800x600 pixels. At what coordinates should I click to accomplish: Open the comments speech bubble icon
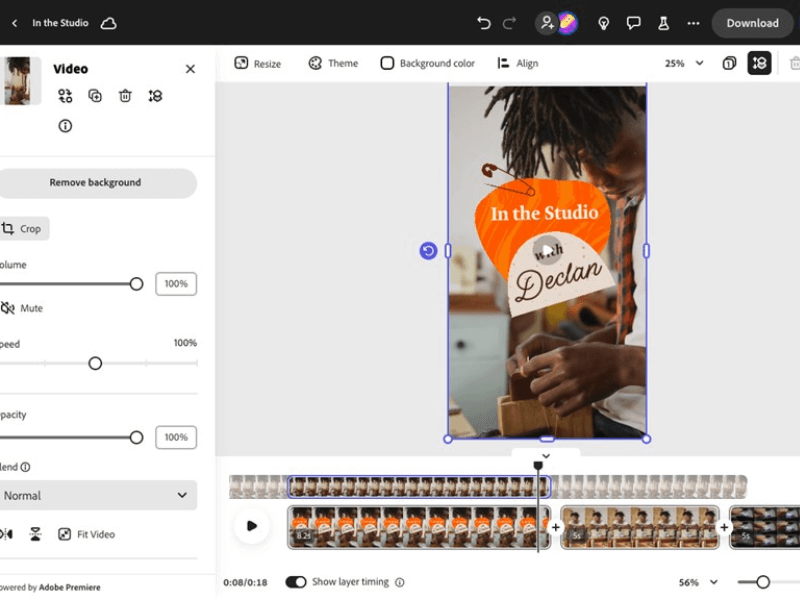coord(633,23)
